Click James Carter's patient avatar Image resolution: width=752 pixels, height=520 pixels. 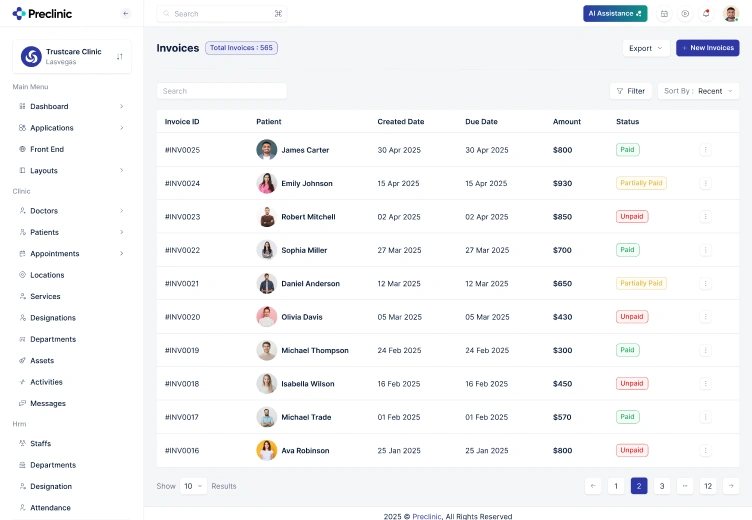(267, 150)
